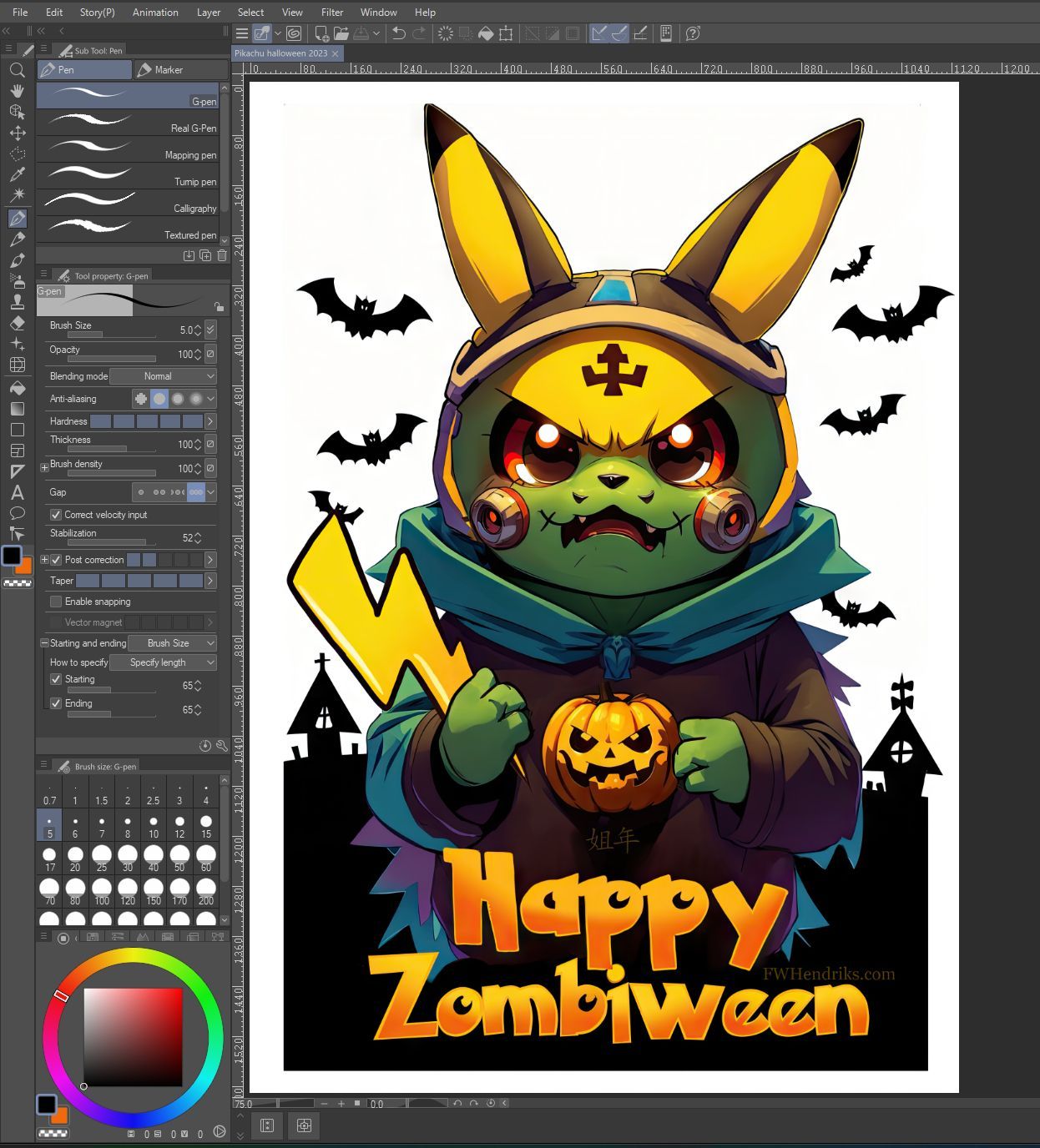The width and height of the screenshot is (1040, 1148).
Task: Toggle Correct velocity input checkbox
Action: tap(56, 515)
